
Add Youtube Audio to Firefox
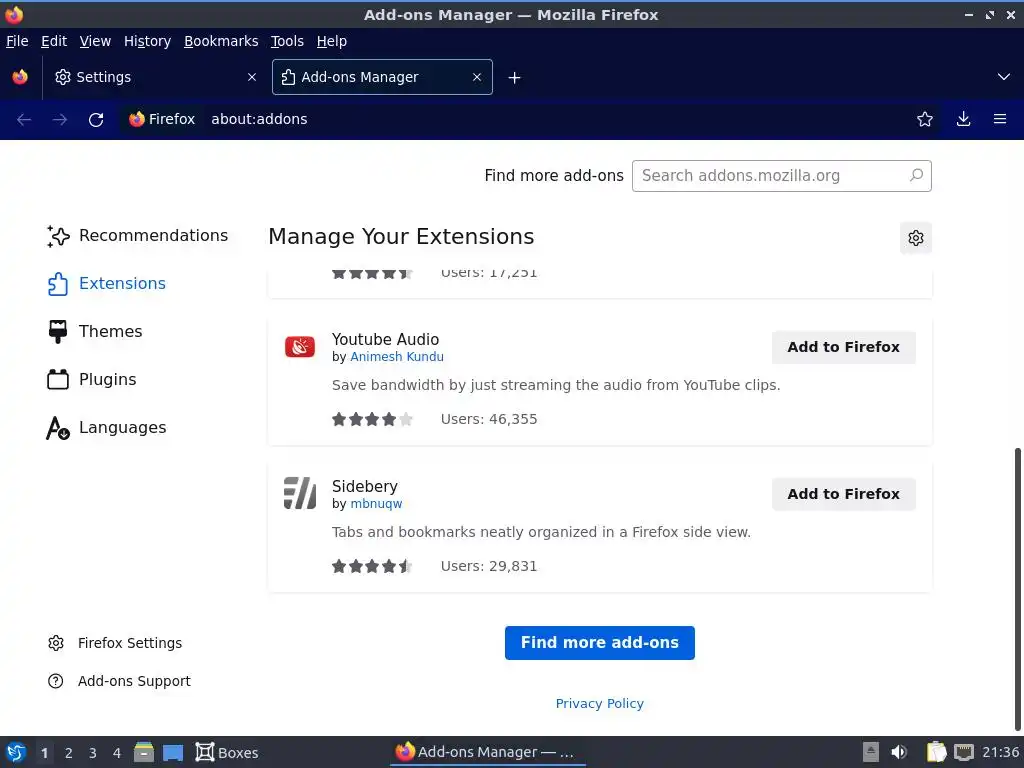(x=843, y=347)
